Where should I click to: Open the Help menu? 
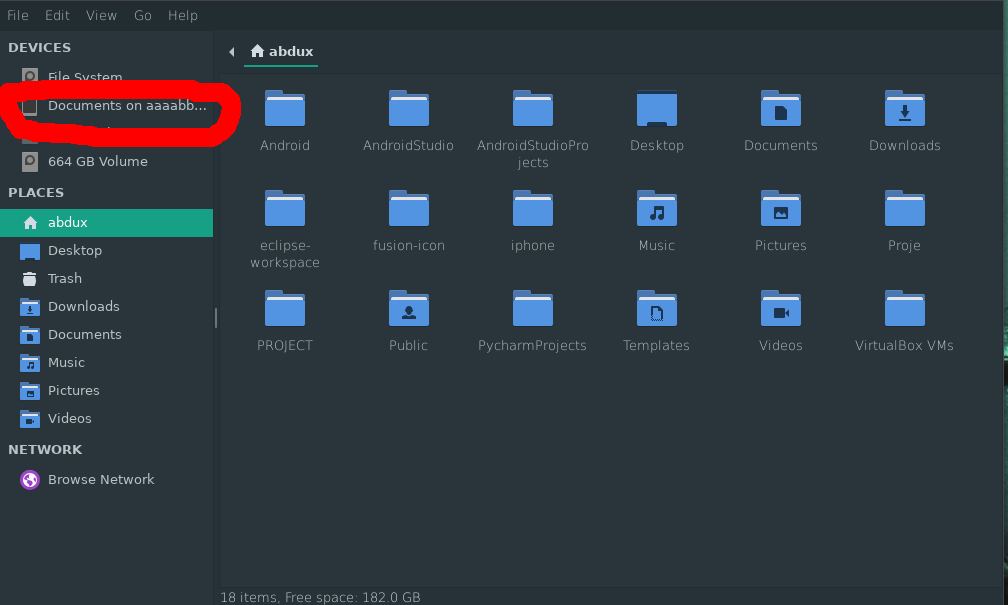[183, 15]
